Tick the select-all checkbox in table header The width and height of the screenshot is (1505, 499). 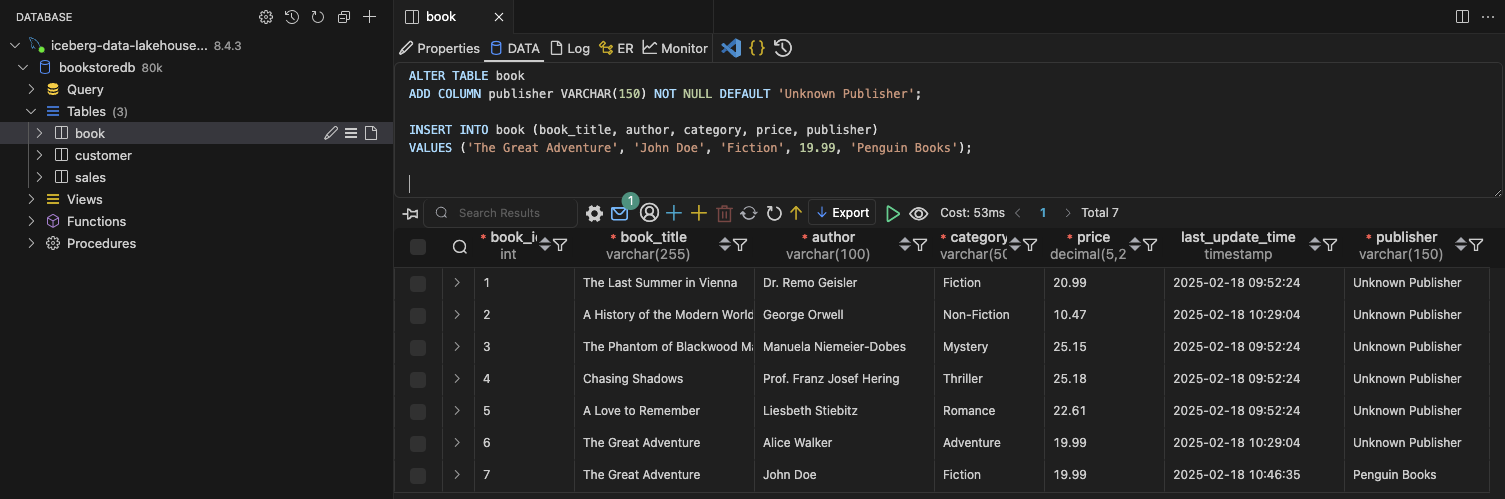418,246
